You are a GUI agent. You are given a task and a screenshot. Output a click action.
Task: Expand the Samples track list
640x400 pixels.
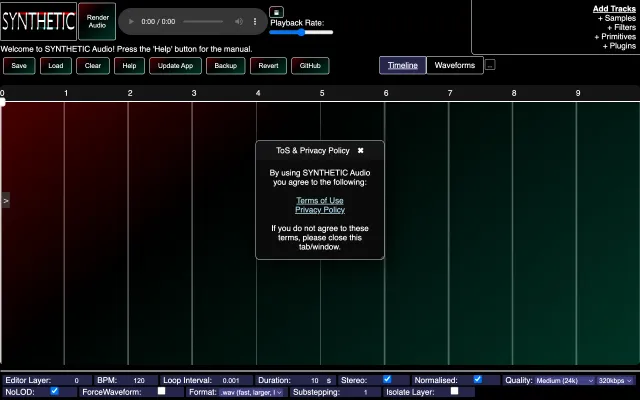pyautogui.click(x=617, y=18)
